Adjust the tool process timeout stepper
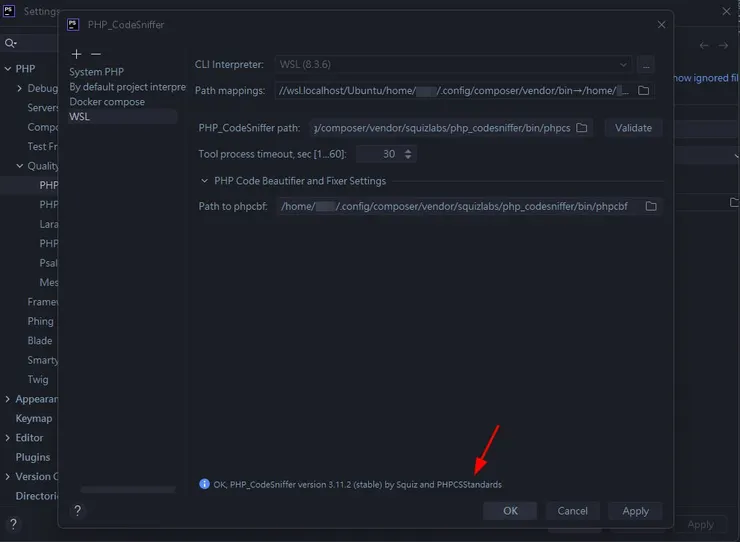Viewport: 740px width, 542px height. coord(408,154)
